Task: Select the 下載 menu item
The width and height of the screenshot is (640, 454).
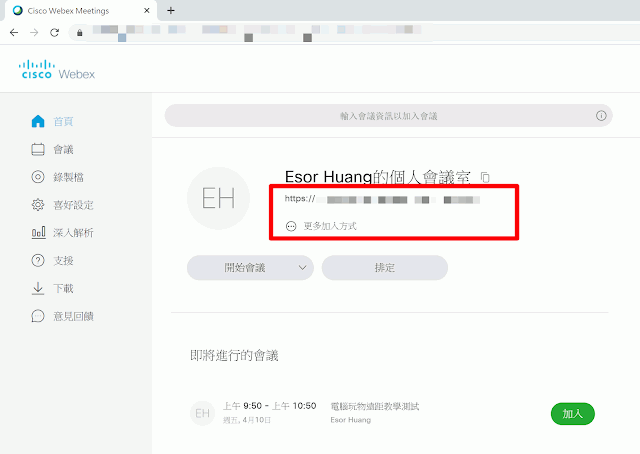Action: coord(63,288)
